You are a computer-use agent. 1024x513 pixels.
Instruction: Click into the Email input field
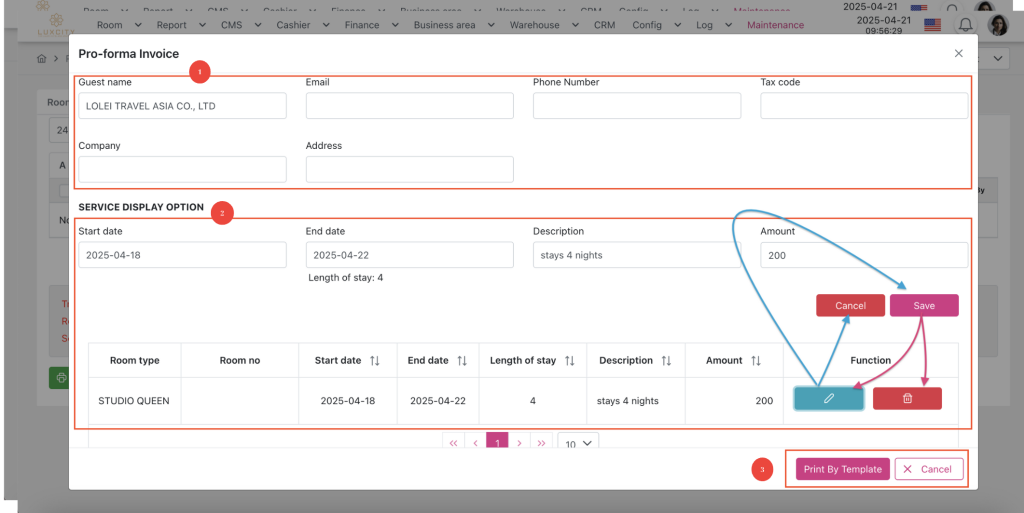(x=409, y=106)
